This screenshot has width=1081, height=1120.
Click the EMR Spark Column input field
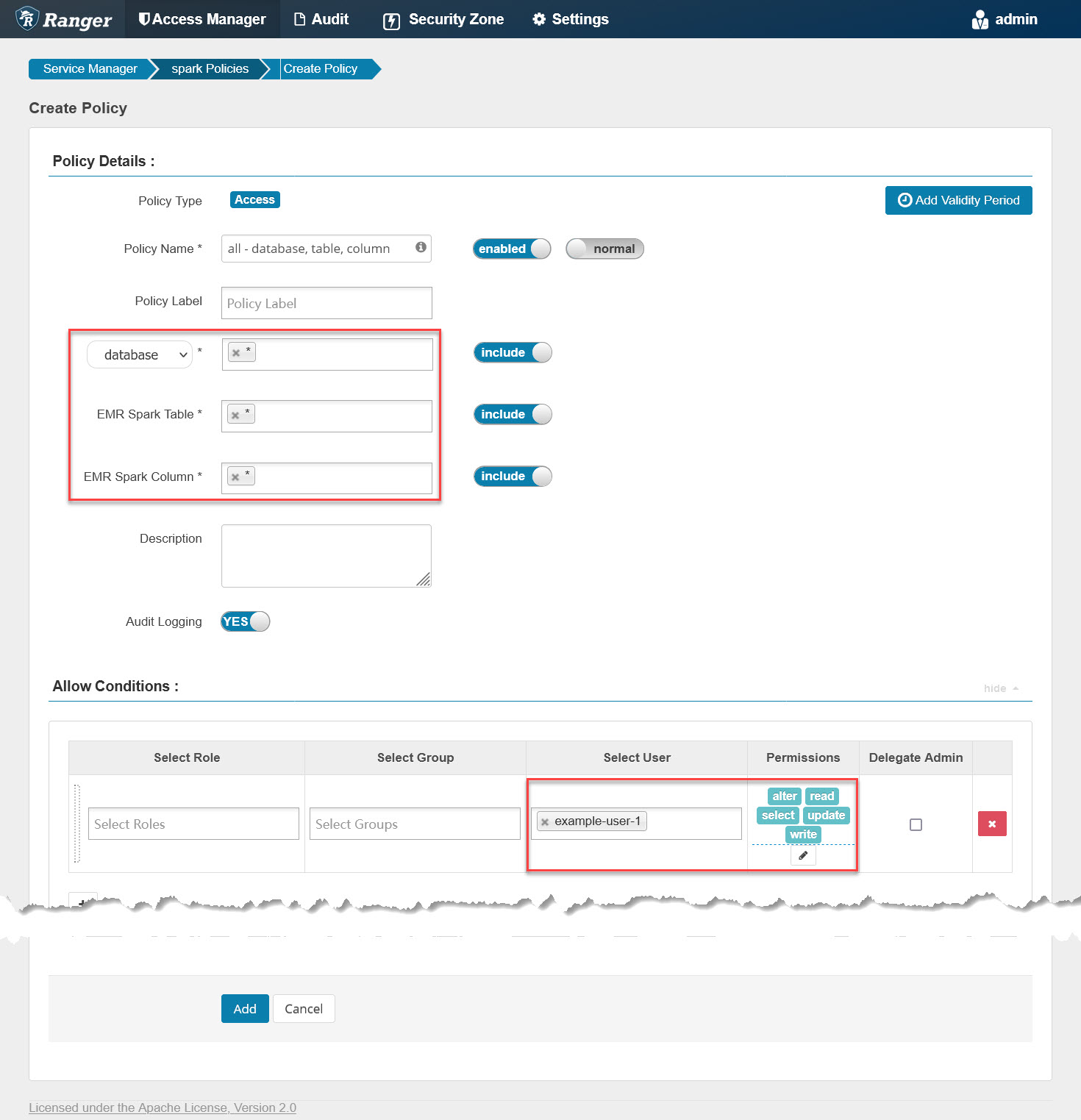(327, 478)
